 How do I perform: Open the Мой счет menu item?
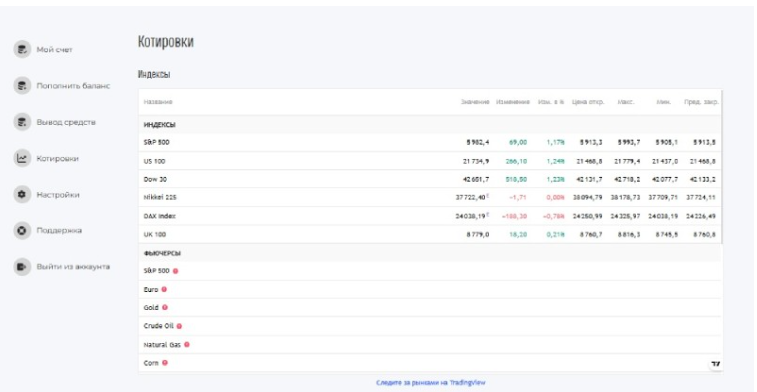(55, 50)
